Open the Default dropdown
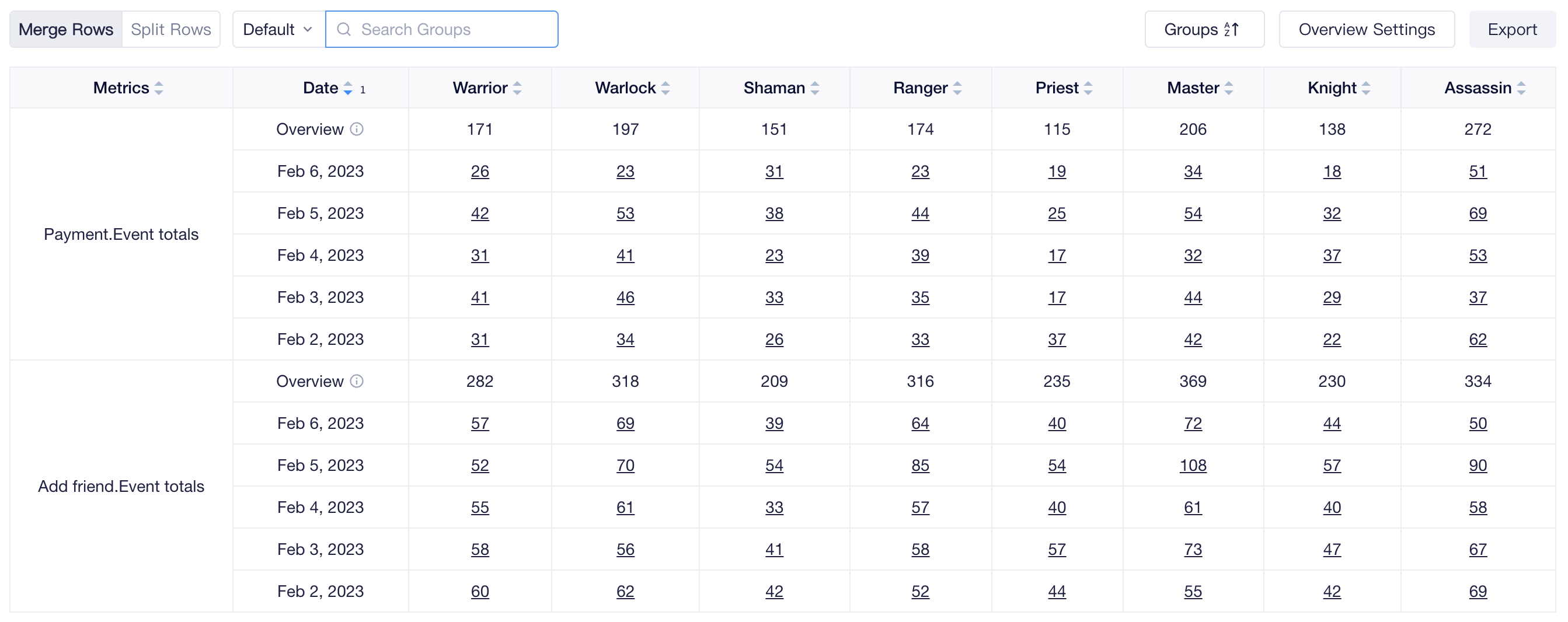Viewport: 1568px width, 622px height. [x=278, y=29]
